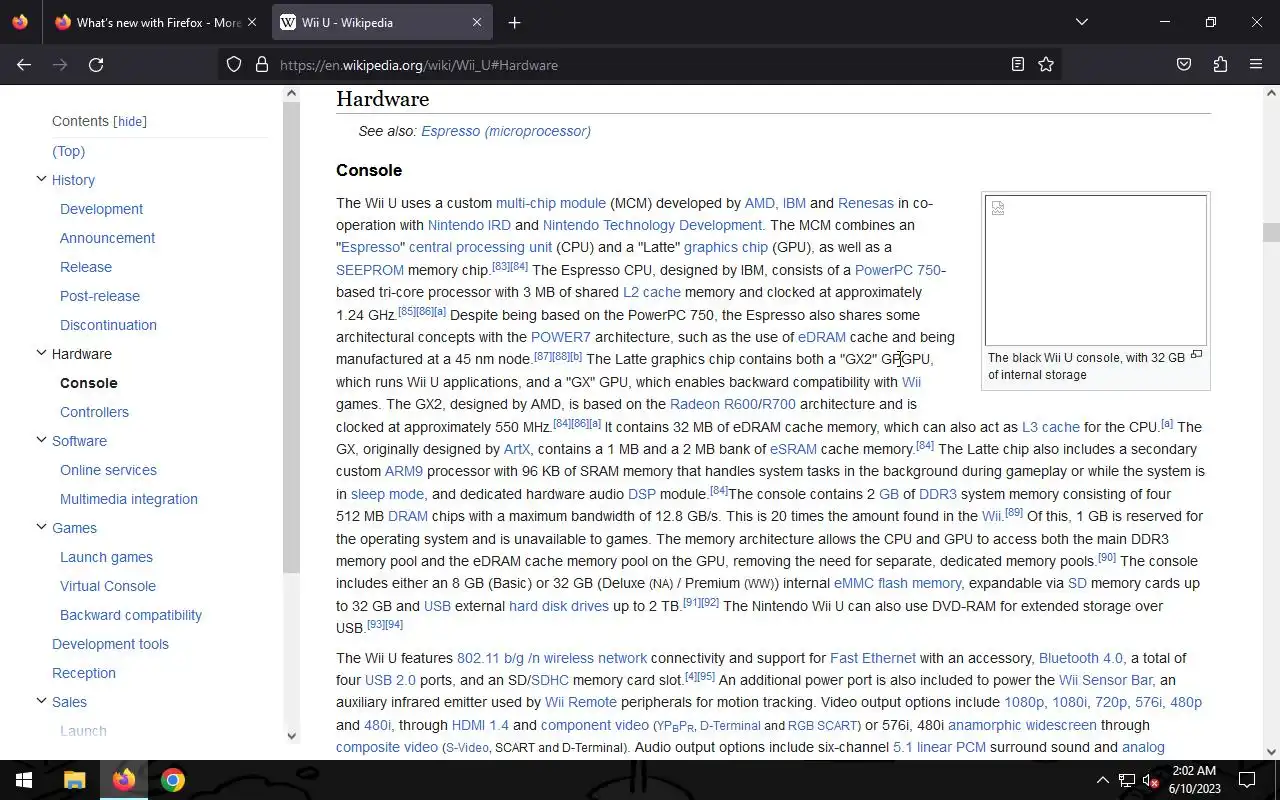Save page to Pocket icon

click(1184, 65)
